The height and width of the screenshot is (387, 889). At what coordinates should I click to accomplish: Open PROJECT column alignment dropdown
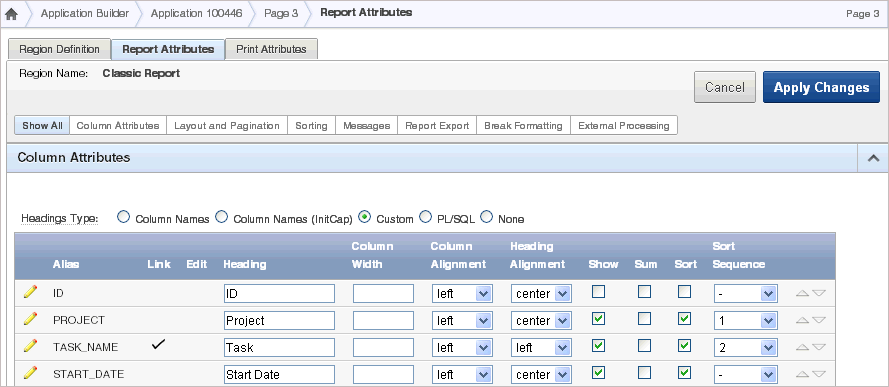(x=462, y=321)
